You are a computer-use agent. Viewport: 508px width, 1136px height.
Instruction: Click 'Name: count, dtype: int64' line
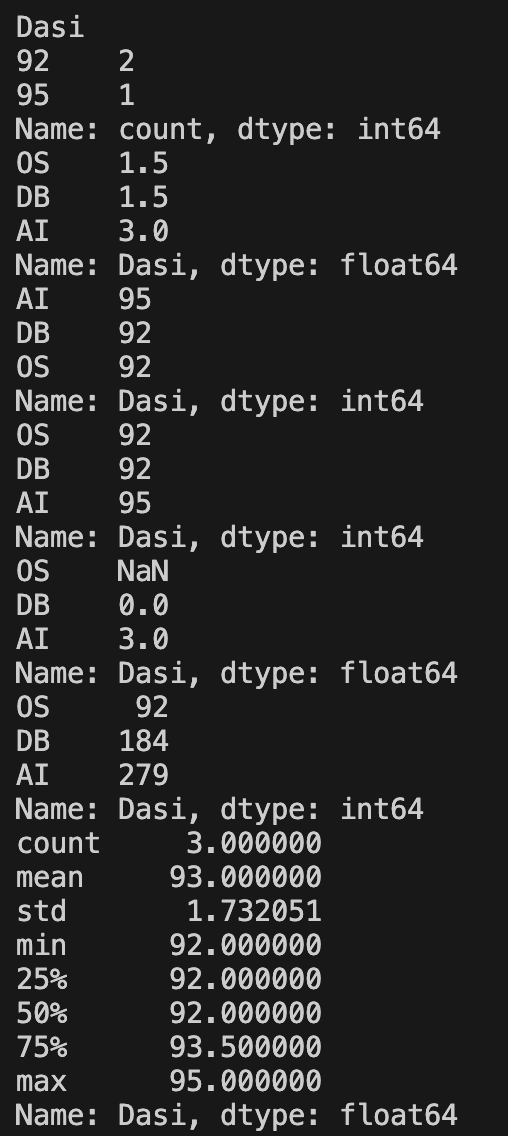[x=228, y=129]
